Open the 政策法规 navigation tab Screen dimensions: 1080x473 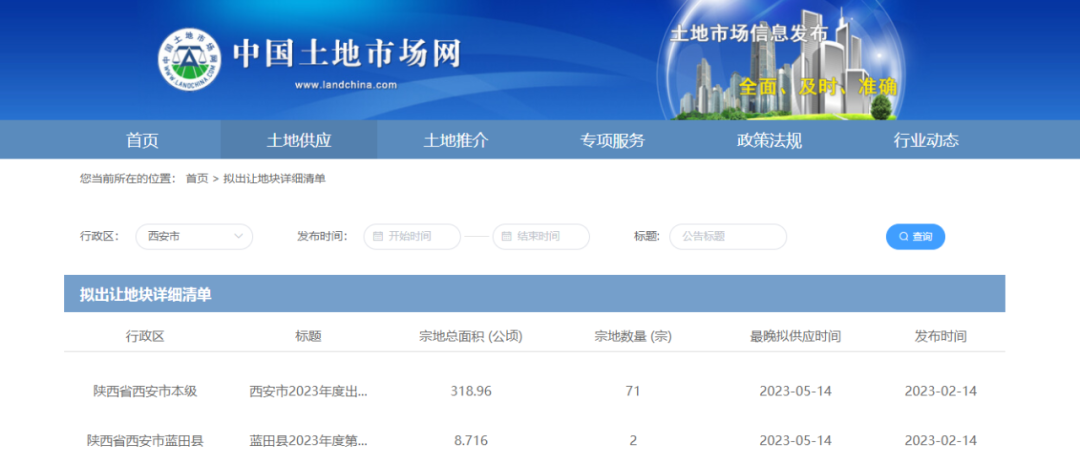pyautogui.click(x=769, y=140)
